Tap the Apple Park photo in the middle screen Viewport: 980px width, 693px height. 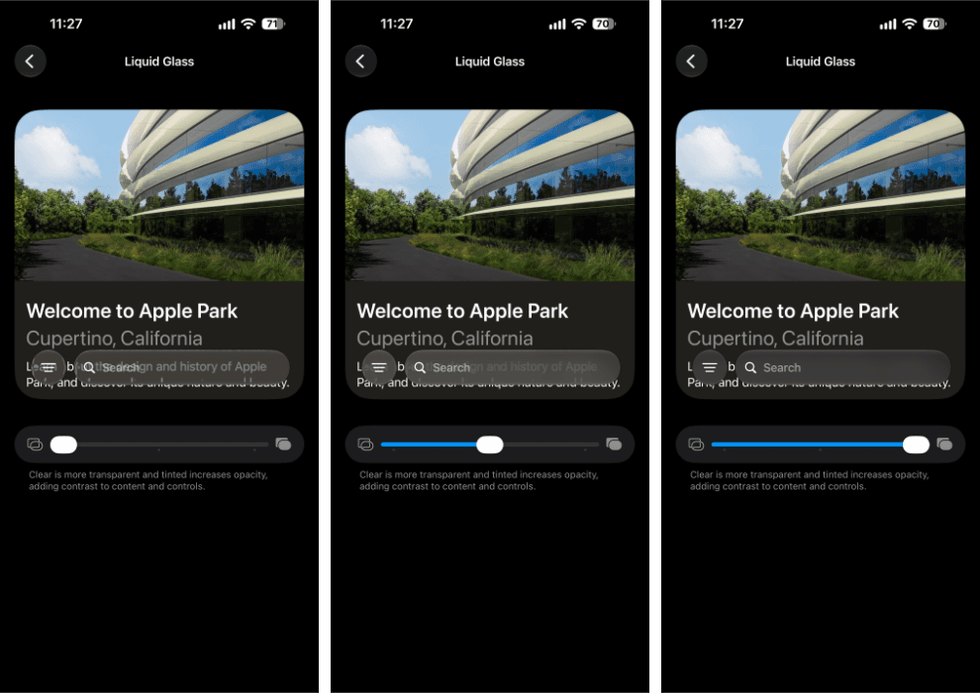point(490,195)
